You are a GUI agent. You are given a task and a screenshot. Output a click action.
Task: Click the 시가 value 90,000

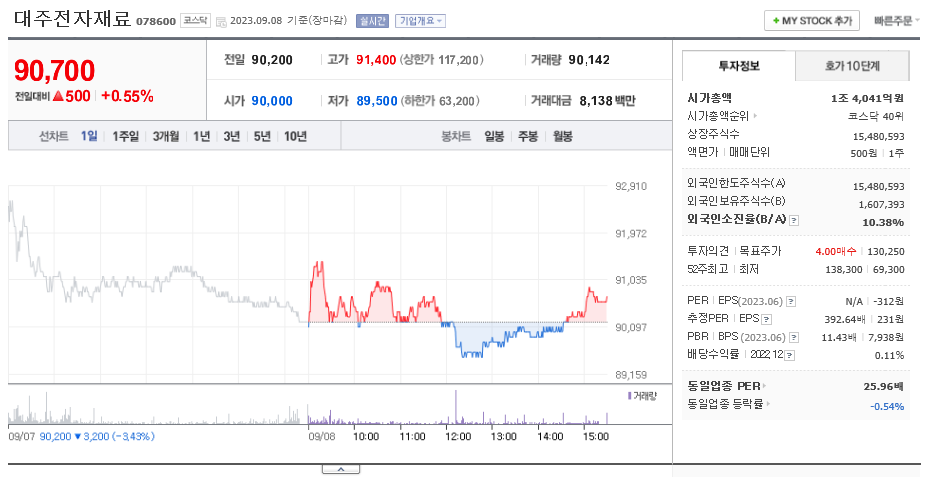click(272, 101)
